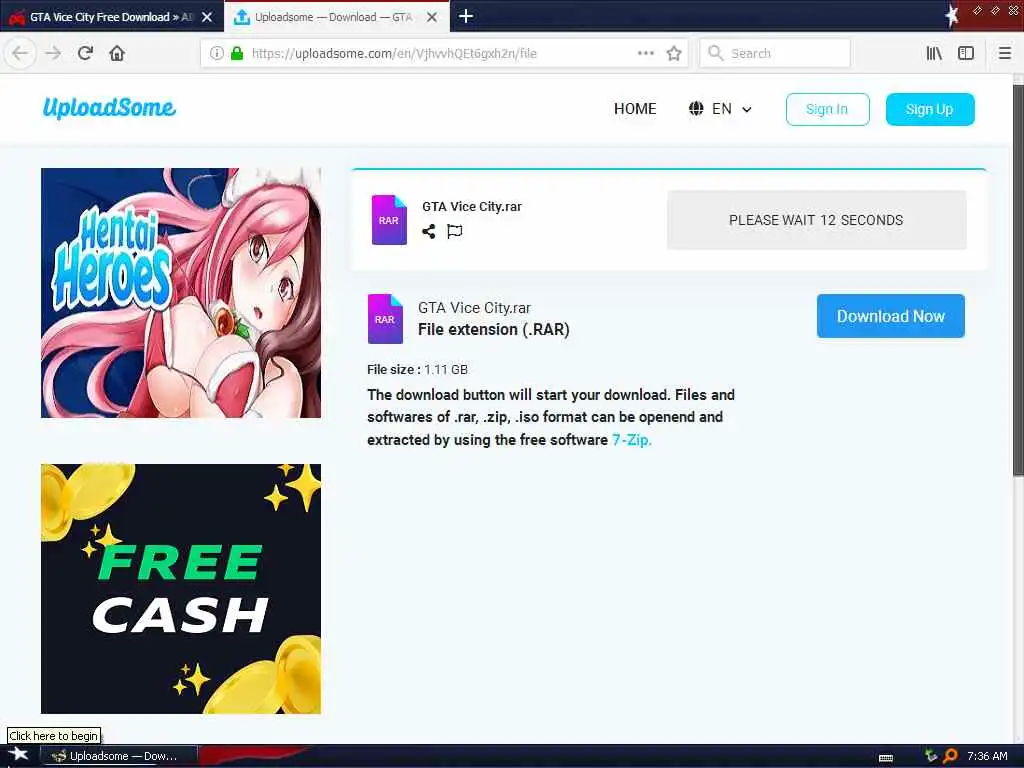The width and height of the screenshot is (1024, 768).
Task: Select the Uploadsome taskbar window button
Action: point(118,756)
